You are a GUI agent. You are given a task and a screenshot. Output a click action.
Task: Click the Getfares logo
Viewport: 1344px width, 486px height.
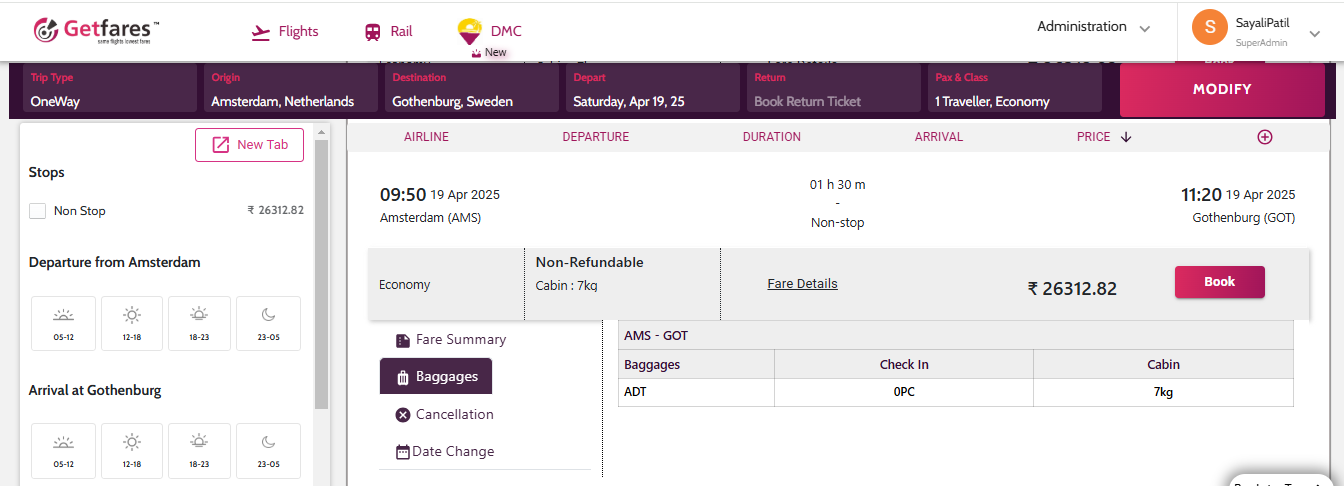tap(96, 30)
